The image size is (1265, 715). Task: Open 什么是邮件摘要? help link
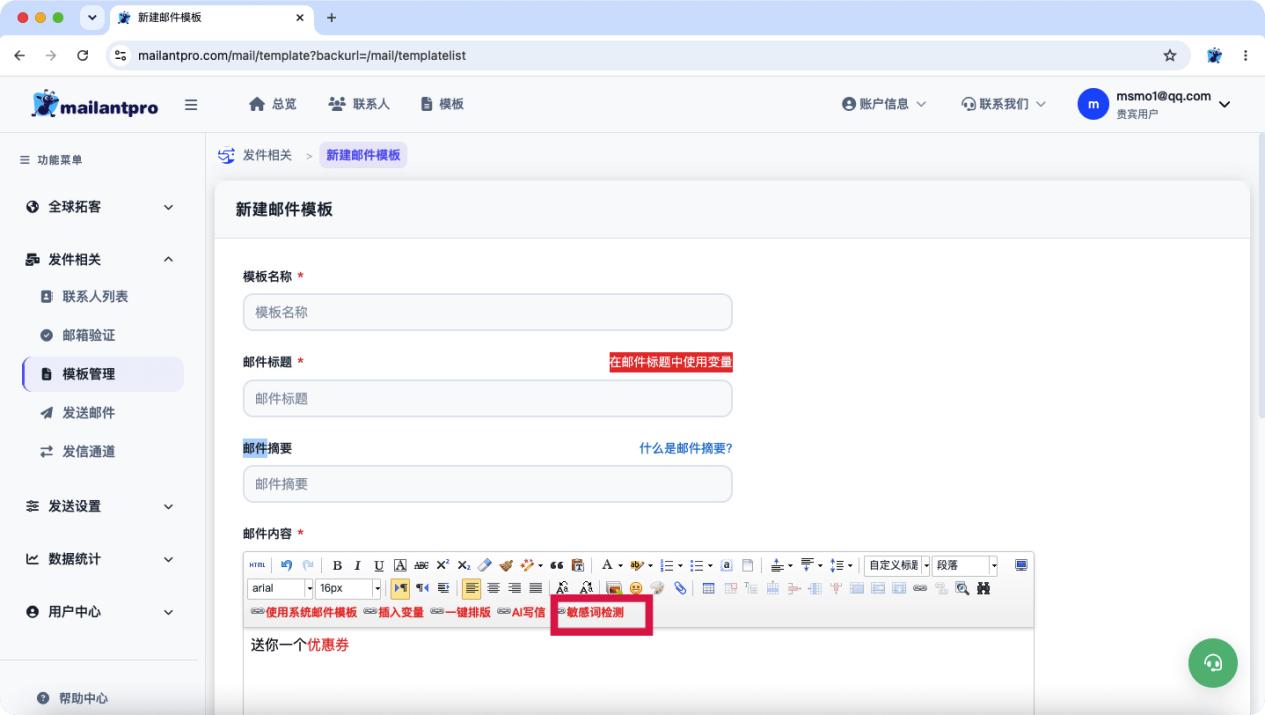pyautogui.click(x=686, y=449)
